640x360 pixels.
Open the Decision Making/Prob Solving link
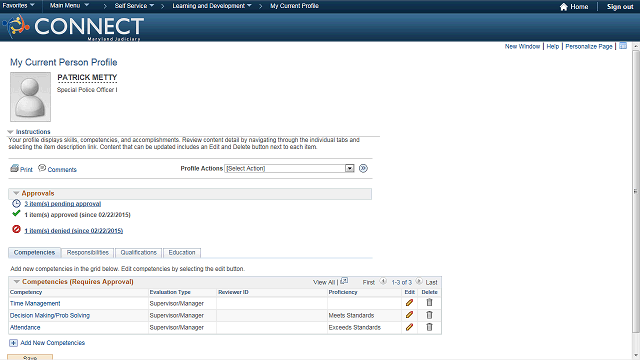pos(50,316)
